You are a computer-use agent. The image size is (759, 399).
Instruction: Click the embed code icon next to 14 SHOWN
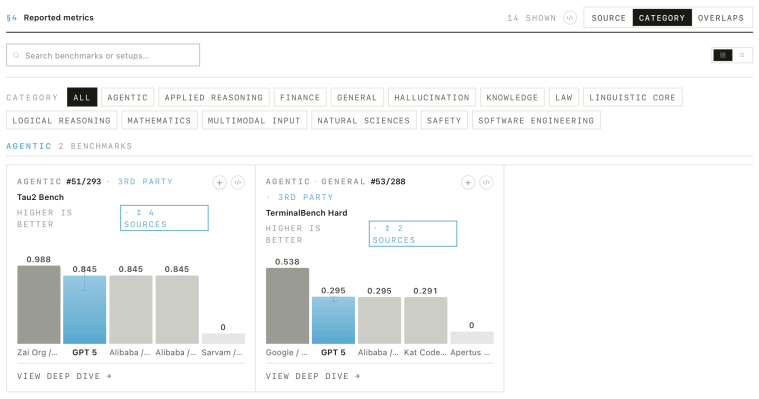coord(570,18)
